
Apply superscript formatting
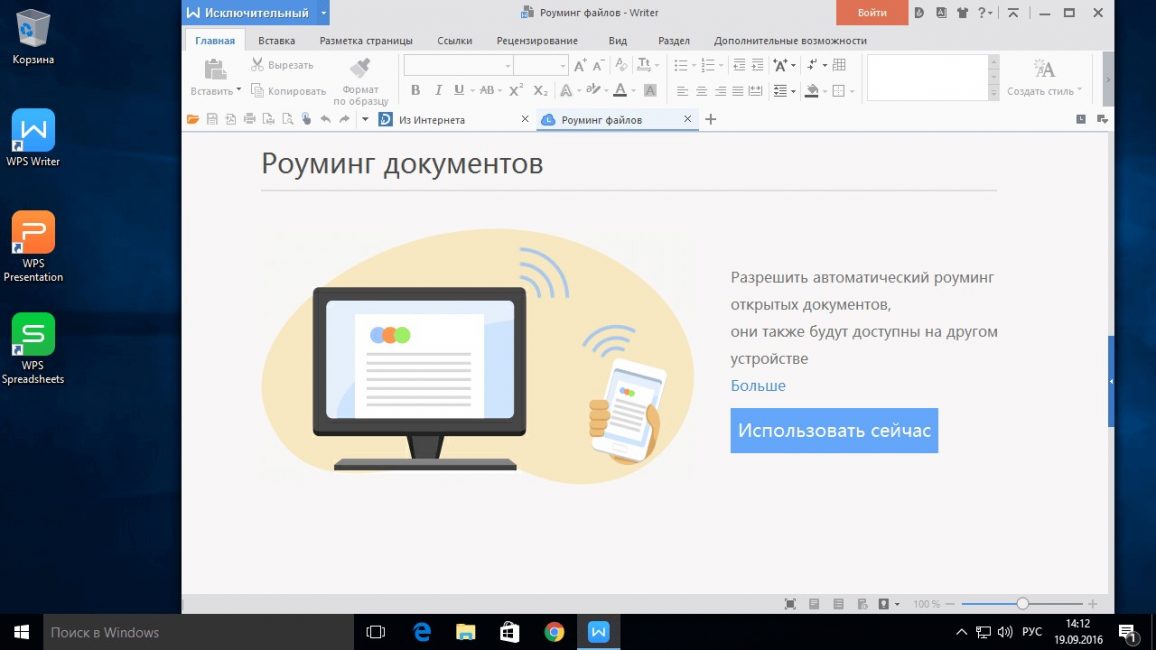(516, 90)
